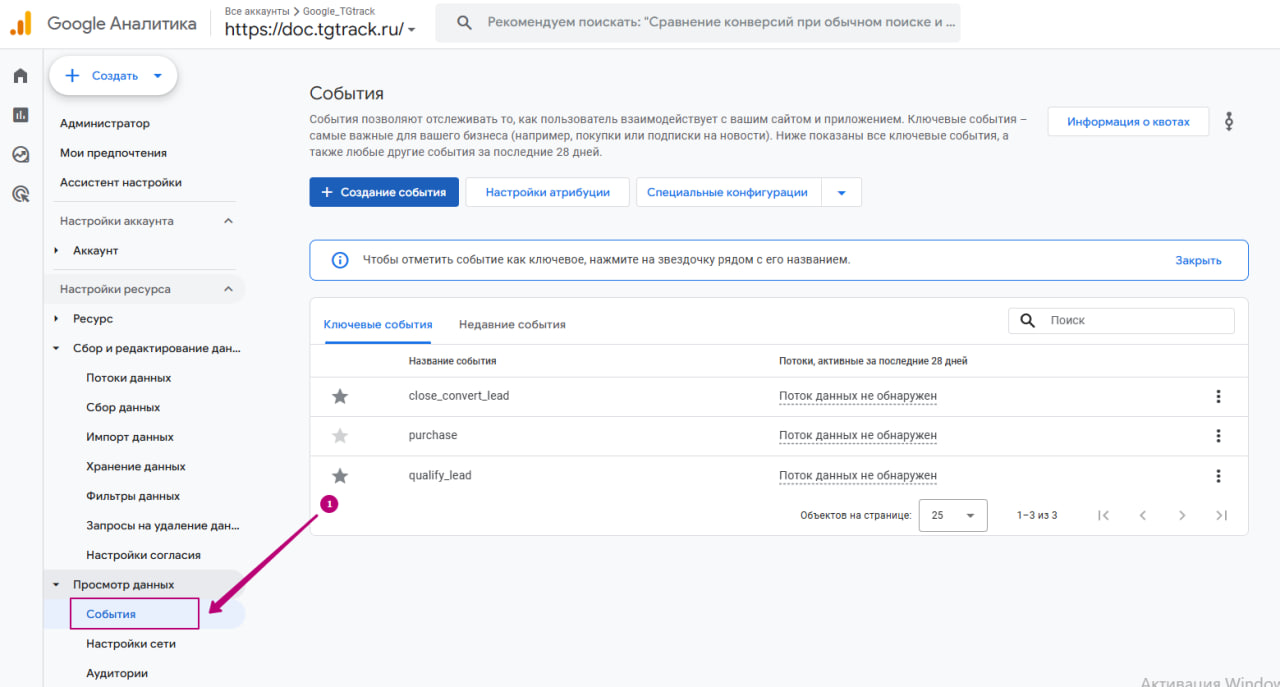This screenshot has height=687, width=1280.
Task: Open the objects per page dropdown
Action: (x=952, y=515)
